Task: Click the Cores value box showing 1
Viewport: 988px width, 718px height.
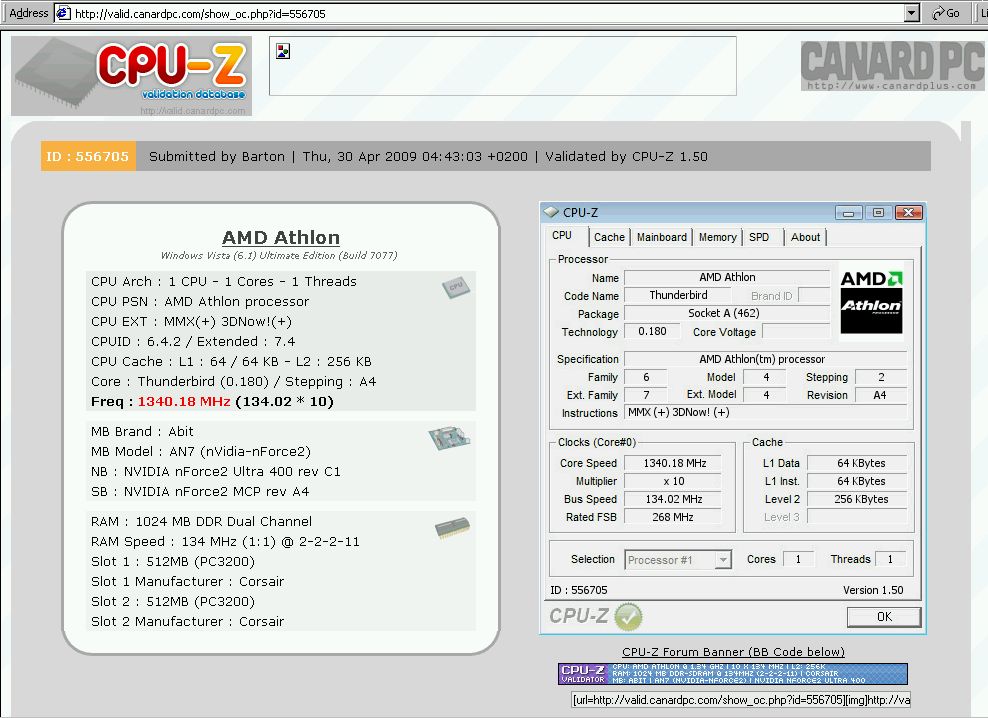Action: pyautogui.click(x=798, y=559)
